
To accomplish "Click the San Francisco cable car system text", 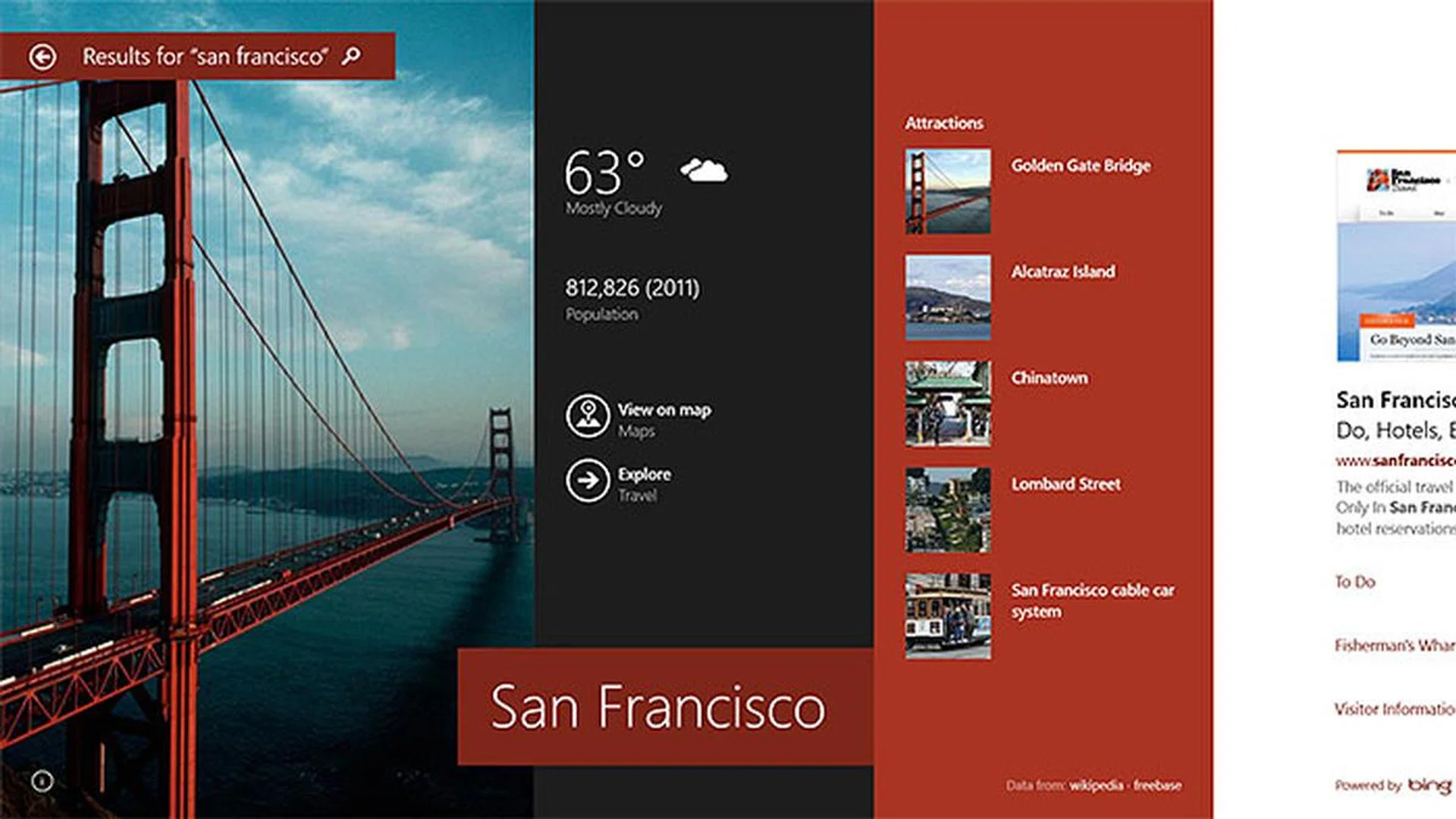I will click(x=1093, y=601).
